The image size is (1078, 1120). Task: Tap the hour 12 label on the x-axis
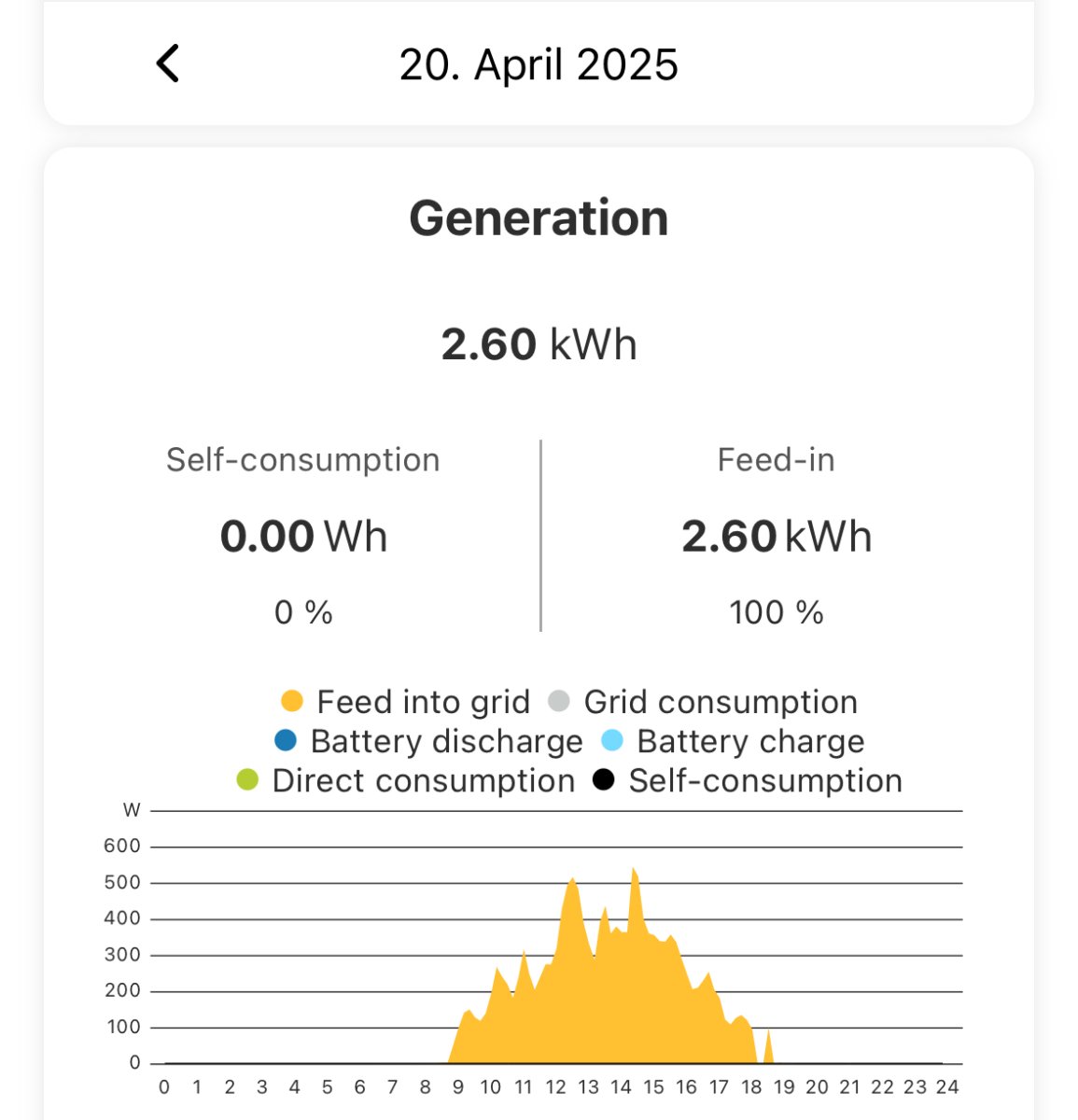tap(555, 1087)
